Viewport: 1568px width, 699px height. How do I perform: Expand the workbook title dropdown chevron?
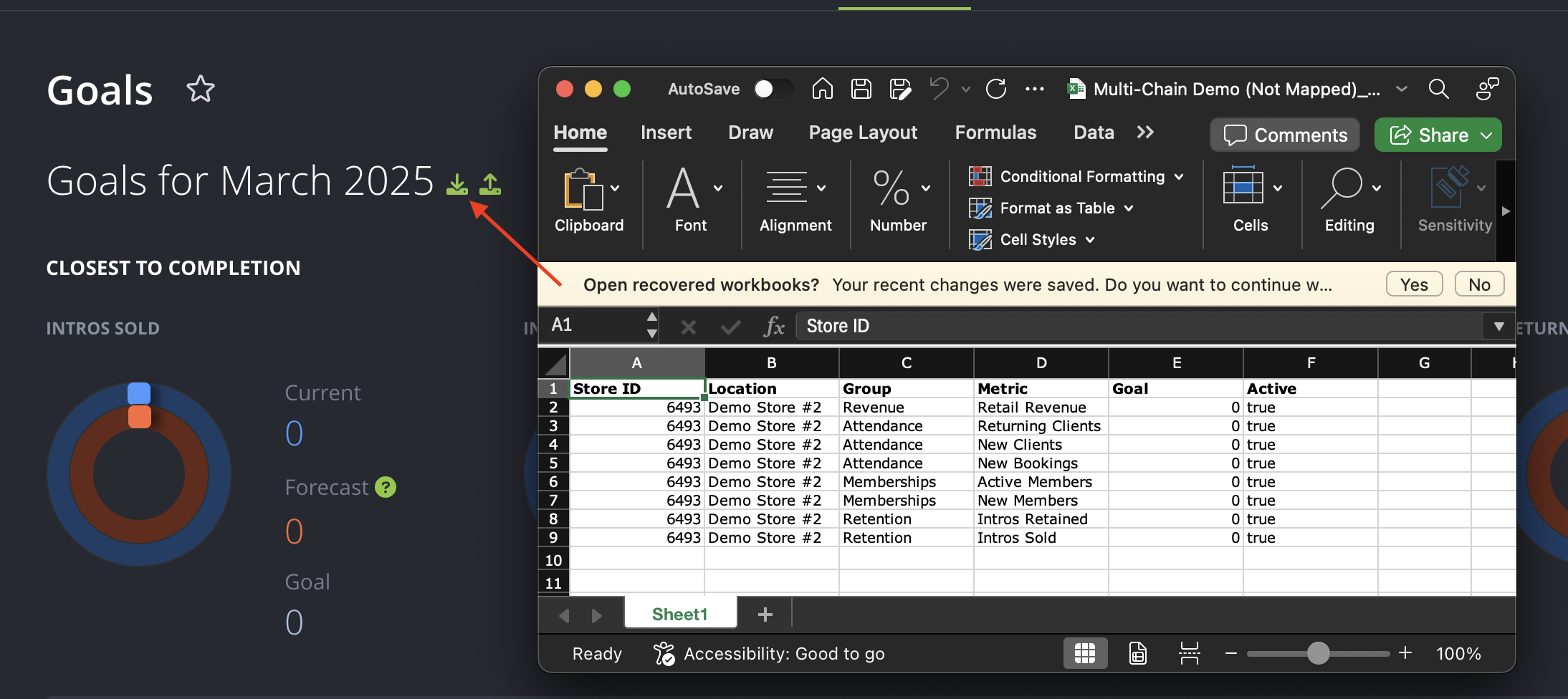(1402, 90)
